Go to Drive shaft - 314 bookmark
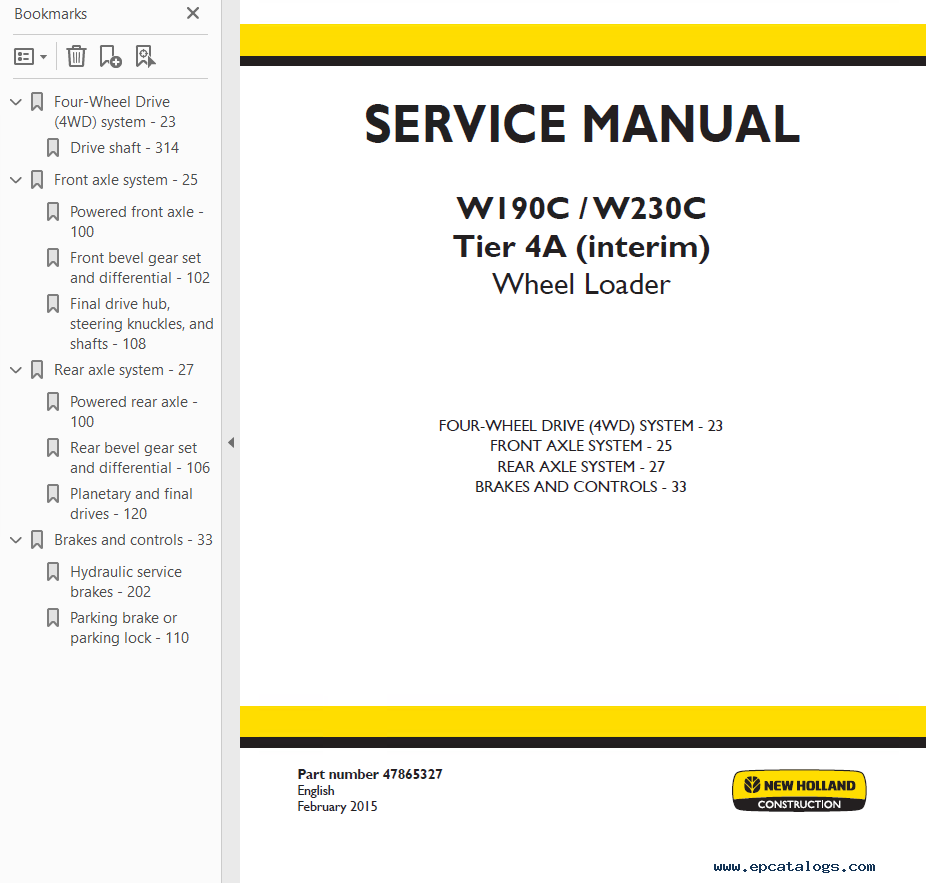The width and height of the screenshot is (926, 883). tap(124, 148)
